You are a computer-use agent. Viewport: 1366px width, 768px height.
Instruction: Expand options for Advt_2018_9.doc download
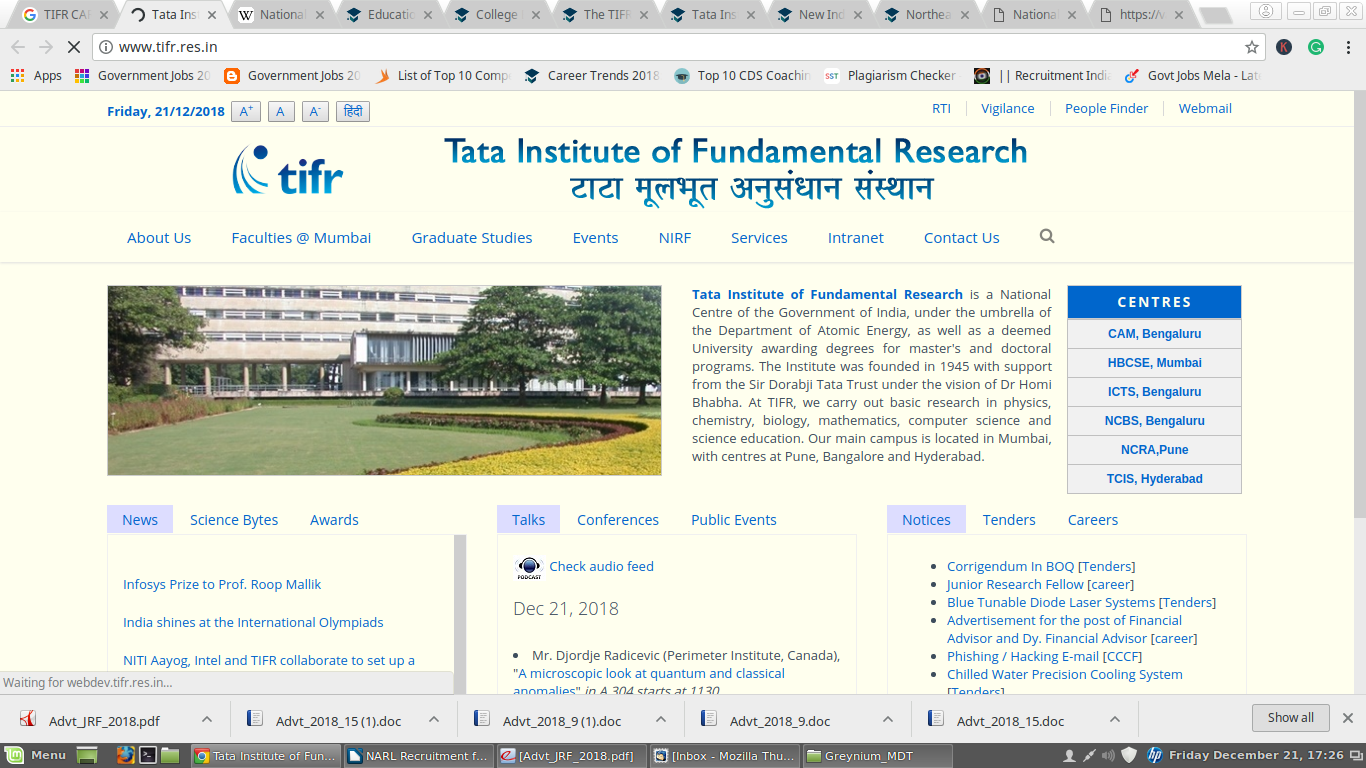click(x=888, y=719)
